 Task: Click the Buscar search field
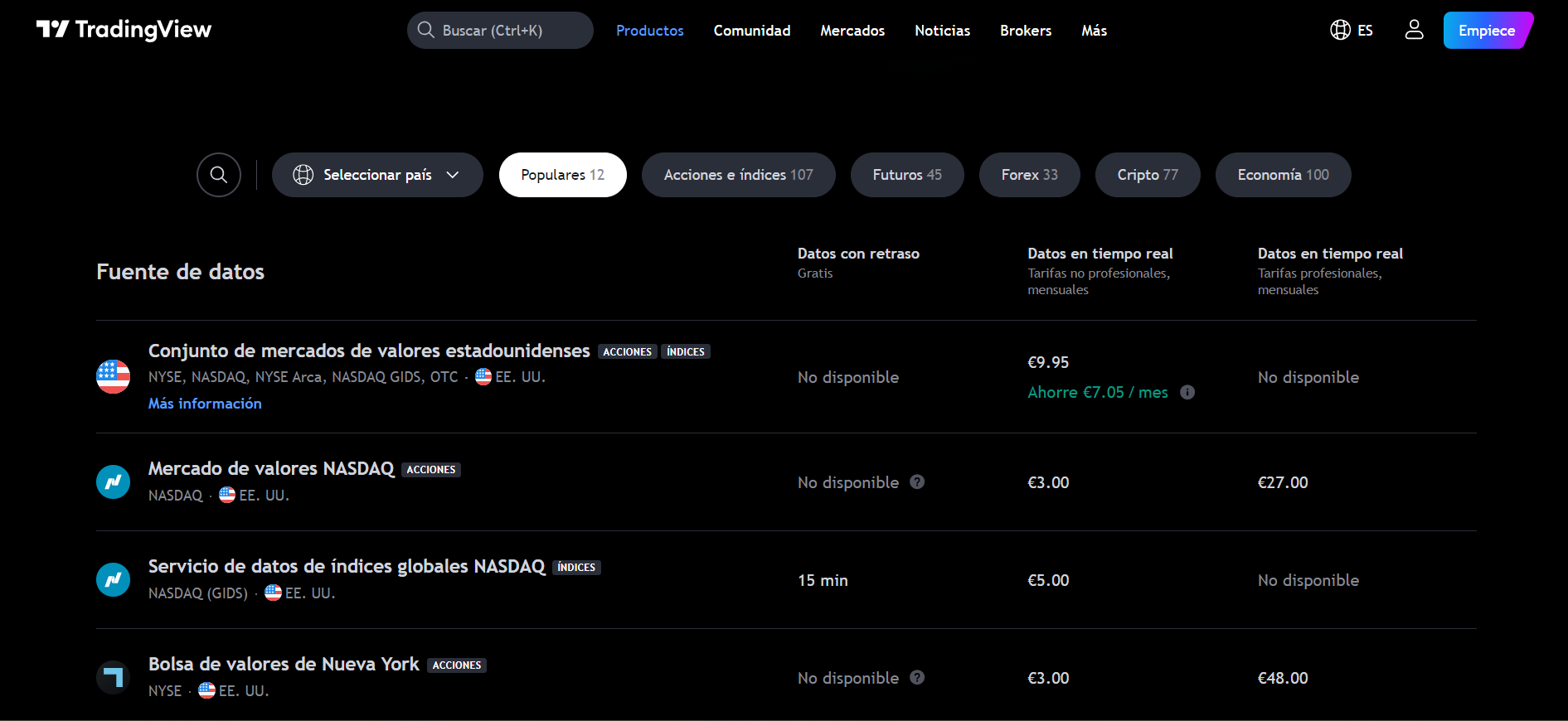pyautogui.click(x=500, y=30)
